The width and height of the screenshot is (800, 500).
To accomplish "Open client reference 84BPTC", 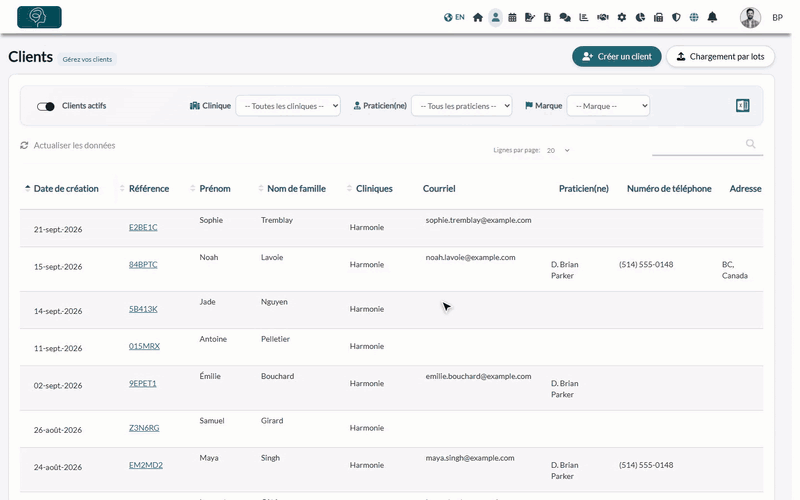I will (143, 264).
